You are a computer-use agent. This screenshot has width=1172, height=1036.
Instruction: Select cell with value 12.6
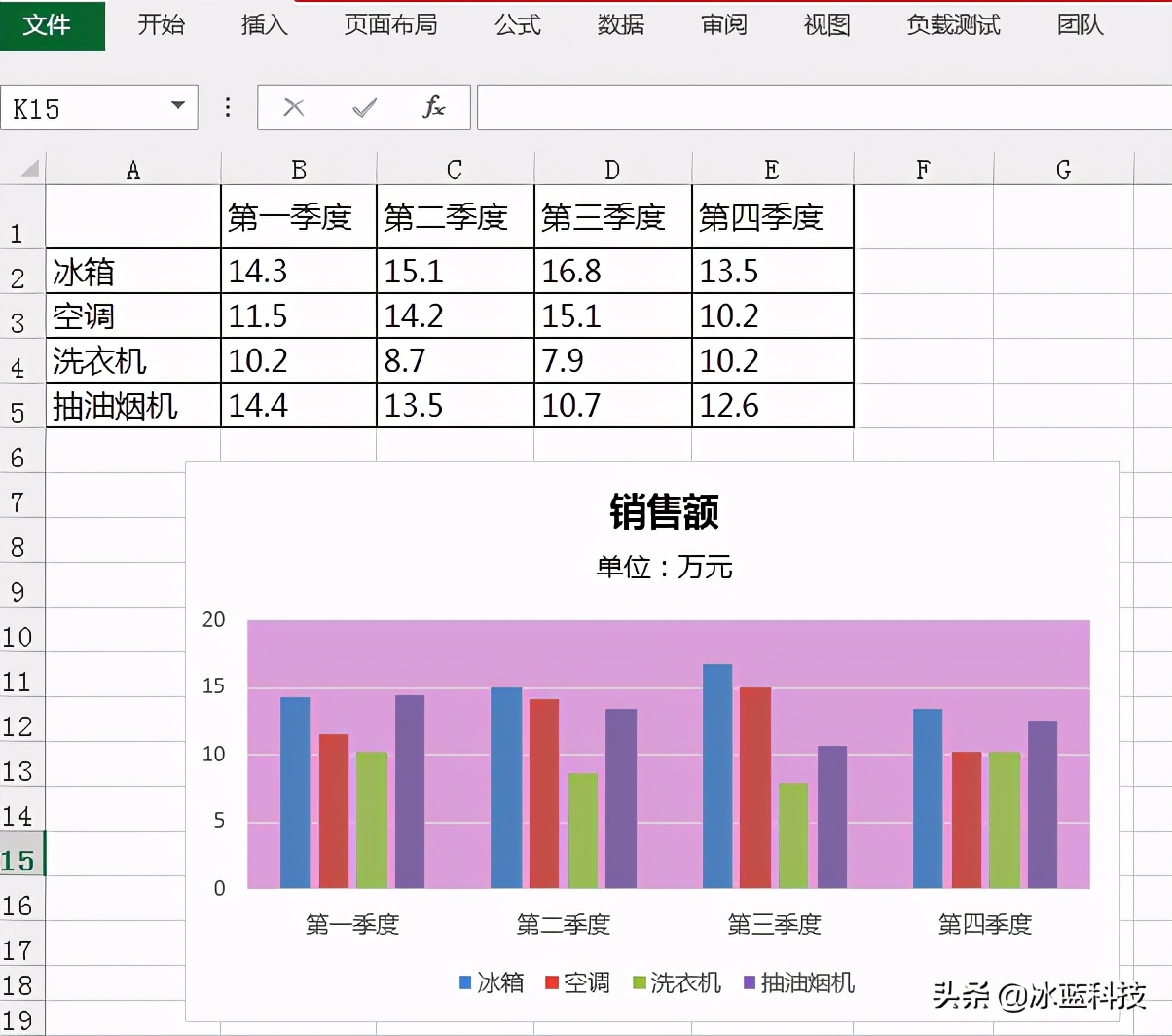(x=773, y=405)
